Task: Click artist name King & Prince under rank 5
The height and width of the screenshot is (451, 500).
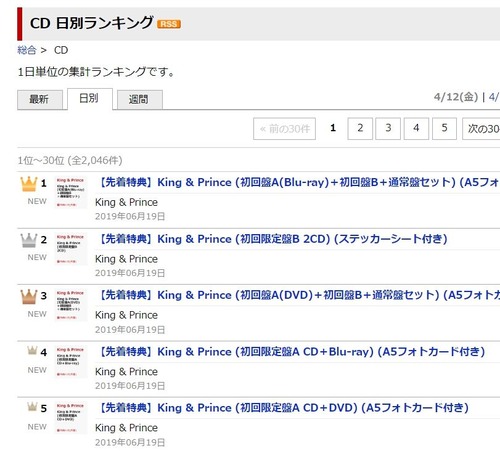Action: pos(126,428)
